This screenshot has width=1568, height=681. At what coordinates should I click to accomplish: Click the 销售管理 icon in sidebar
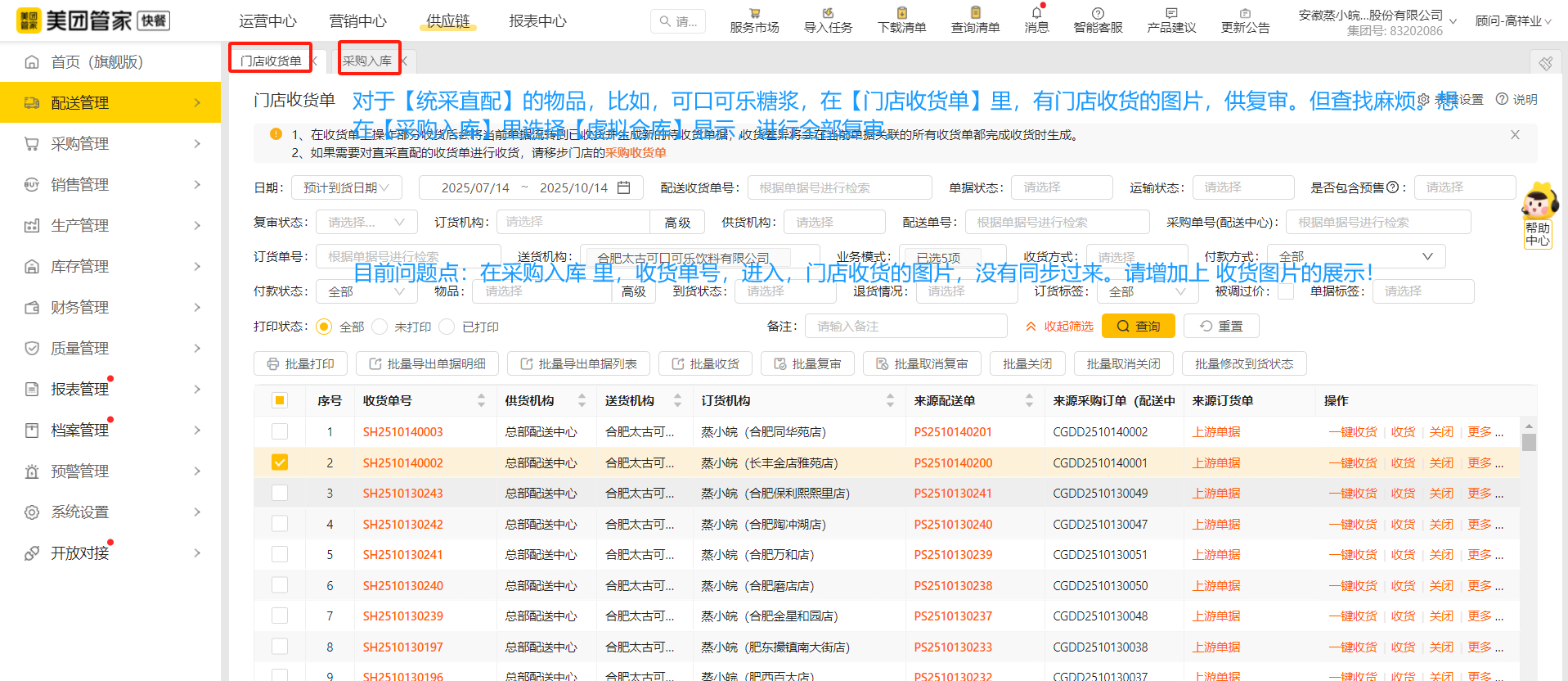pyautogui.click(x=32, y=185)
